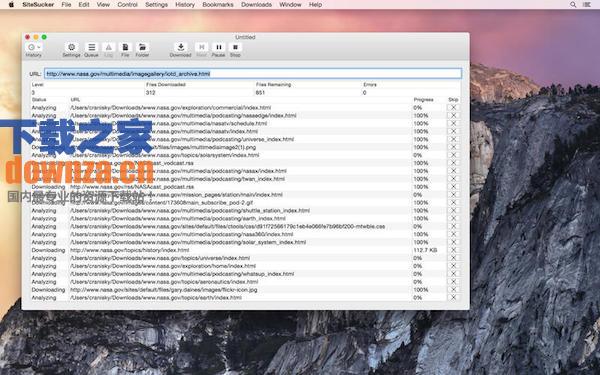The image size is (600, 375).
Task: Select the topics/history/index.html row URL
Action: (130, 250)
